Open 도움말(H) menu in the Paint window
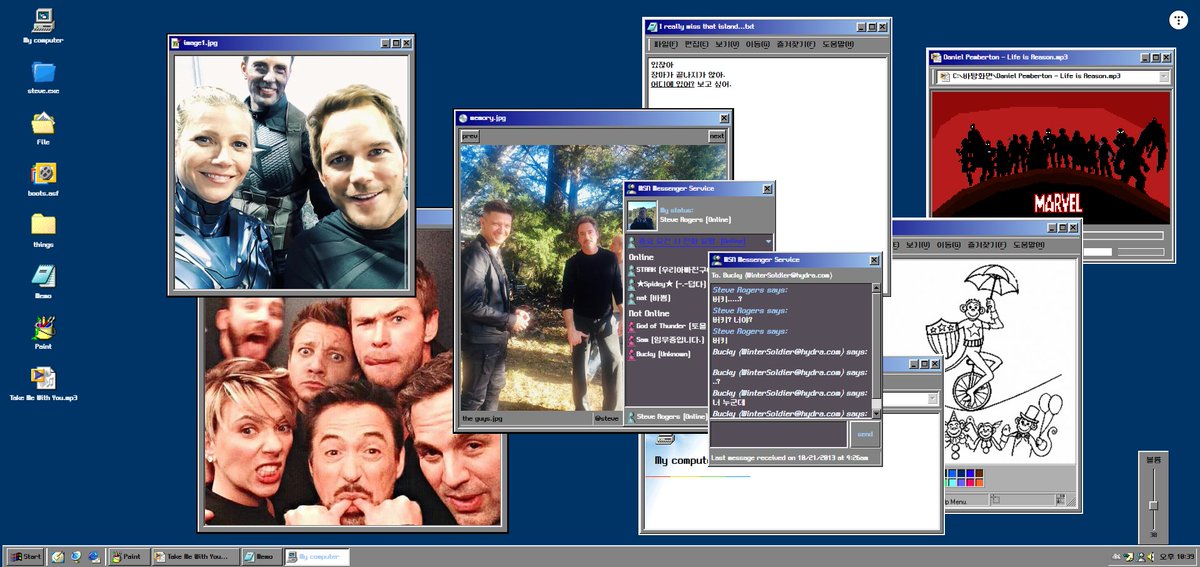Screen dimensions: 1200x567 1029,245
